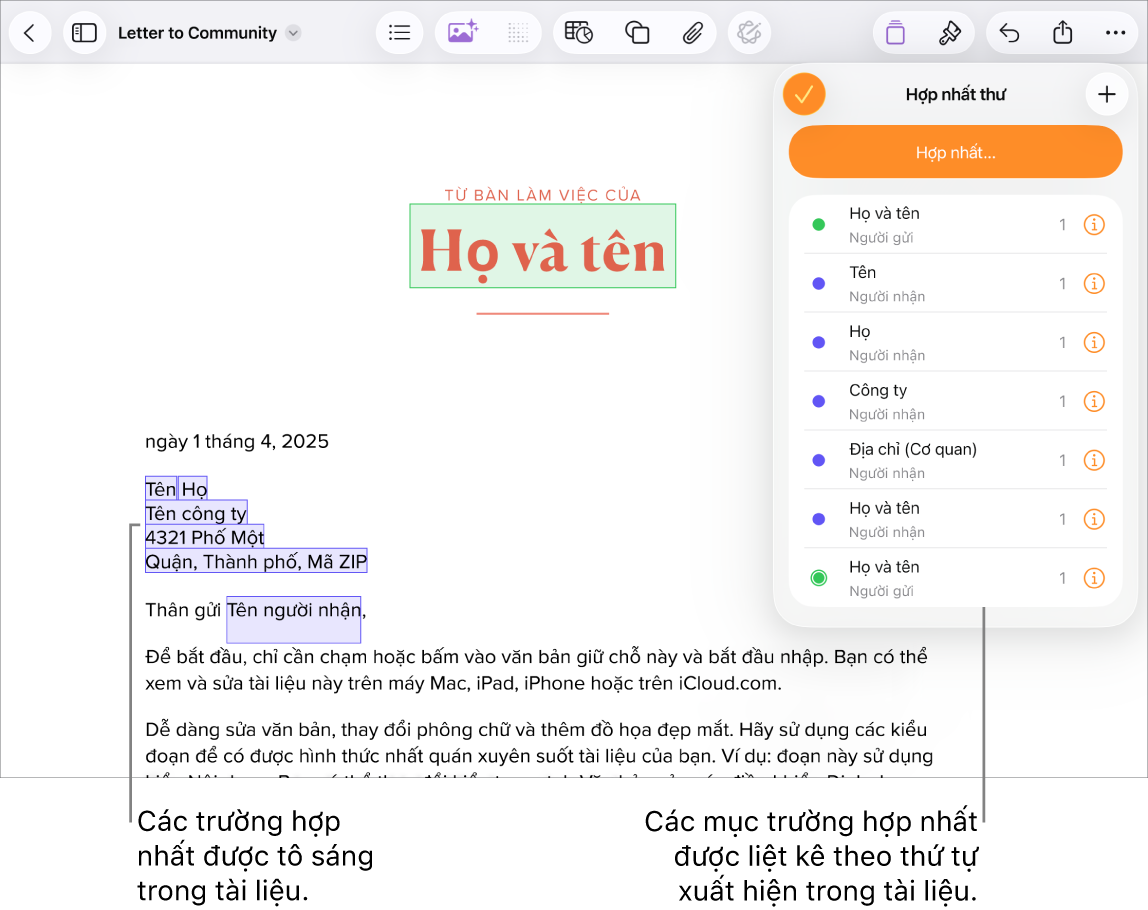
Task: Select the Họ và tên Người nhận row
Action: tap(955, 519)
